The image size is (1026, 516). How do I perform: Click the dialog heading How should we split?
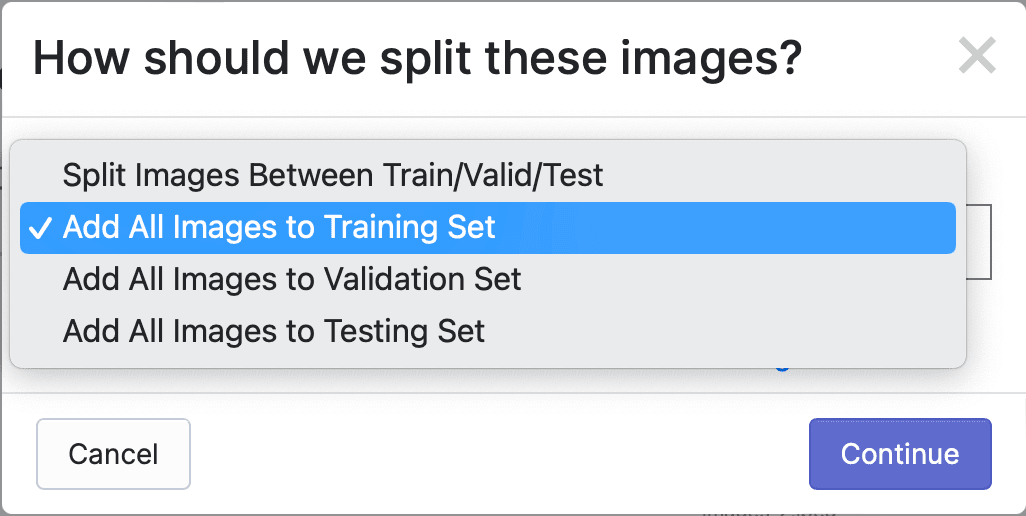[417, 58]
